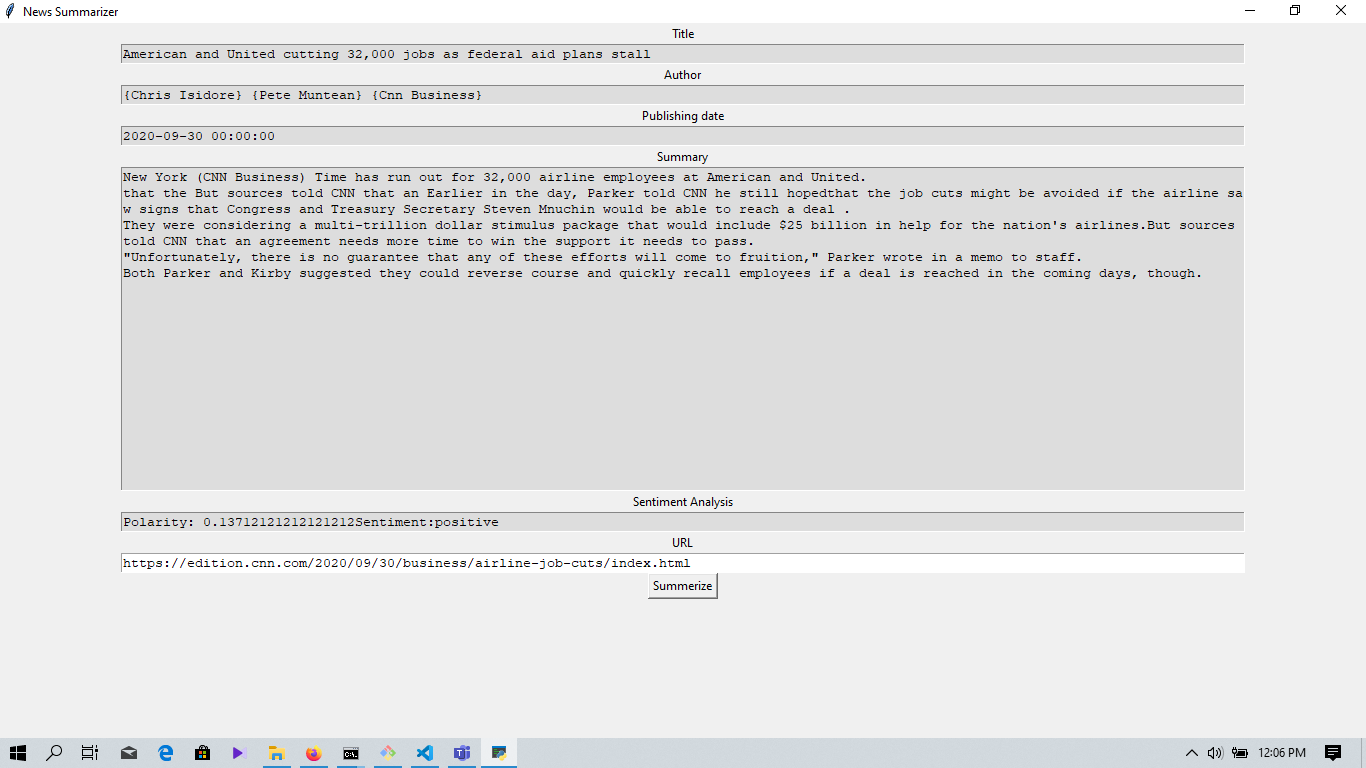Open taskbar Search magnifier
Viewport: 1366px width, 768px height.
click(55, 753)
